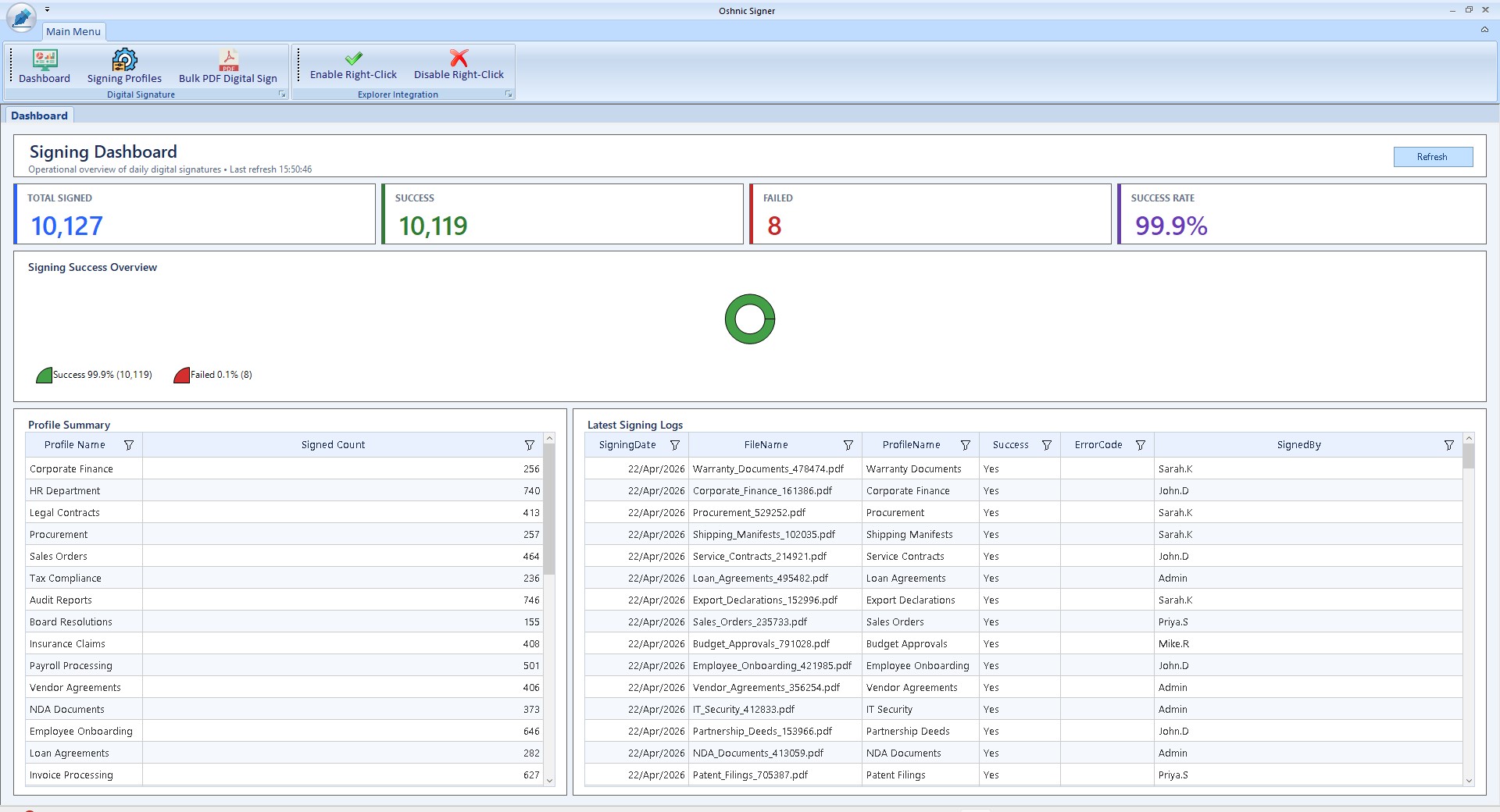Filter the Profile Name column
The image size is (1500, 812).
point(129,445)
